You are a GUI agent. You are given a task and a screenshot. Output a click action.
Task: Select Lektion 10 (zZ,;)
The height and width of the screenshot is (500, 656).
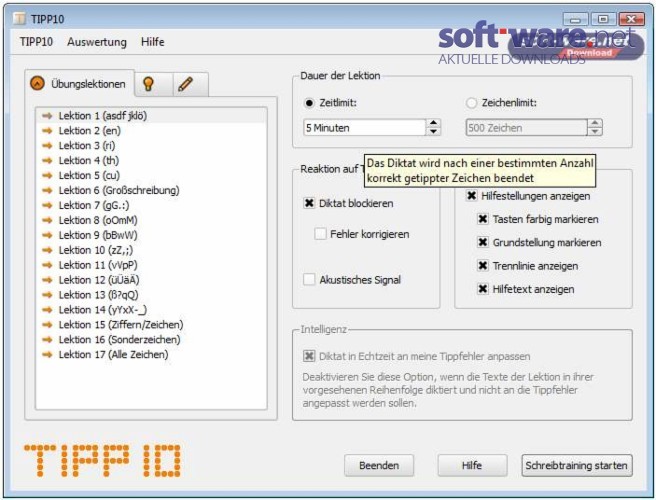(151, 250)
